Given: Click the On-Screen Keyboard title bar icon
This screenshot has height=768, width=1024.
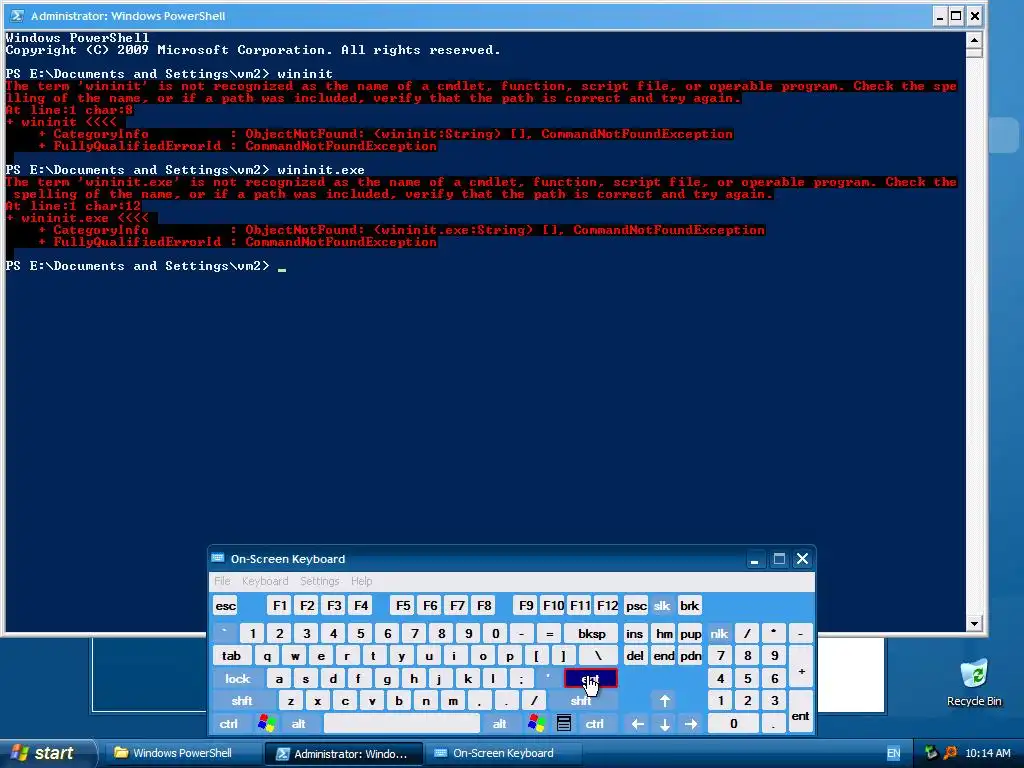Looking at the screenshot, I should (218, 558).
